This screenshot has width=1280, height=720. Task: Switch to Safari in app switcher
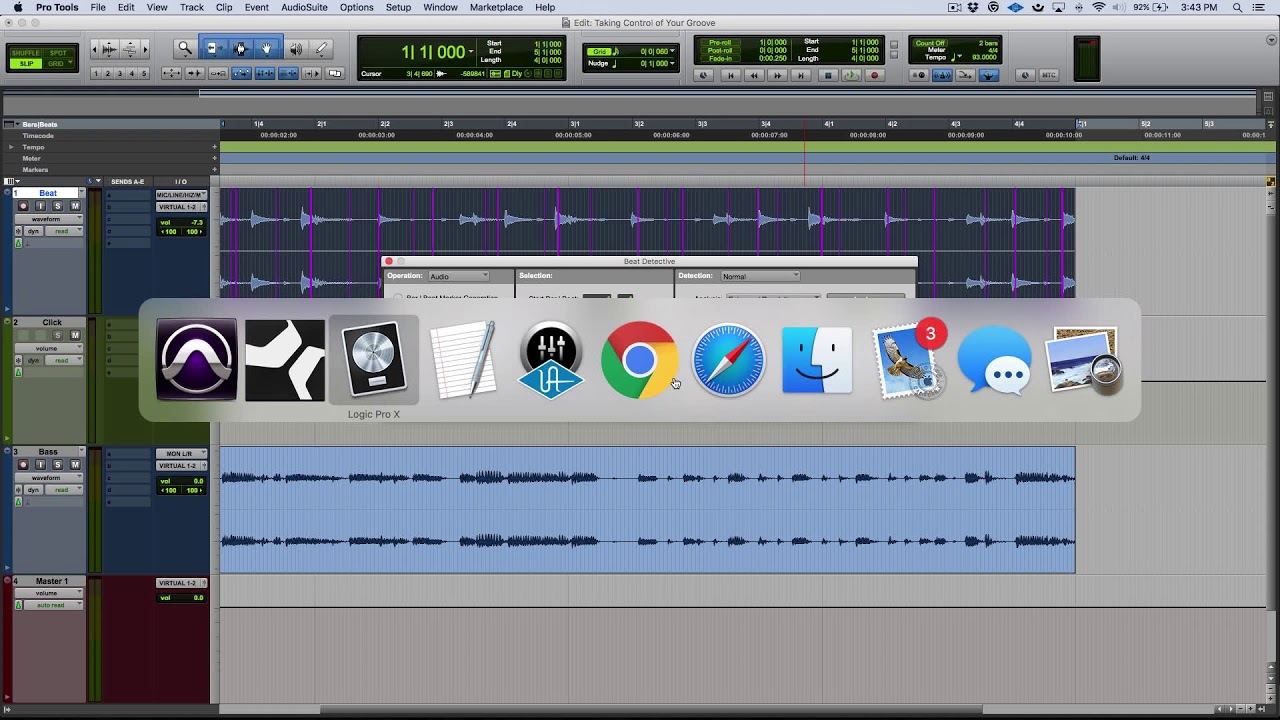[x=728, y=360]
